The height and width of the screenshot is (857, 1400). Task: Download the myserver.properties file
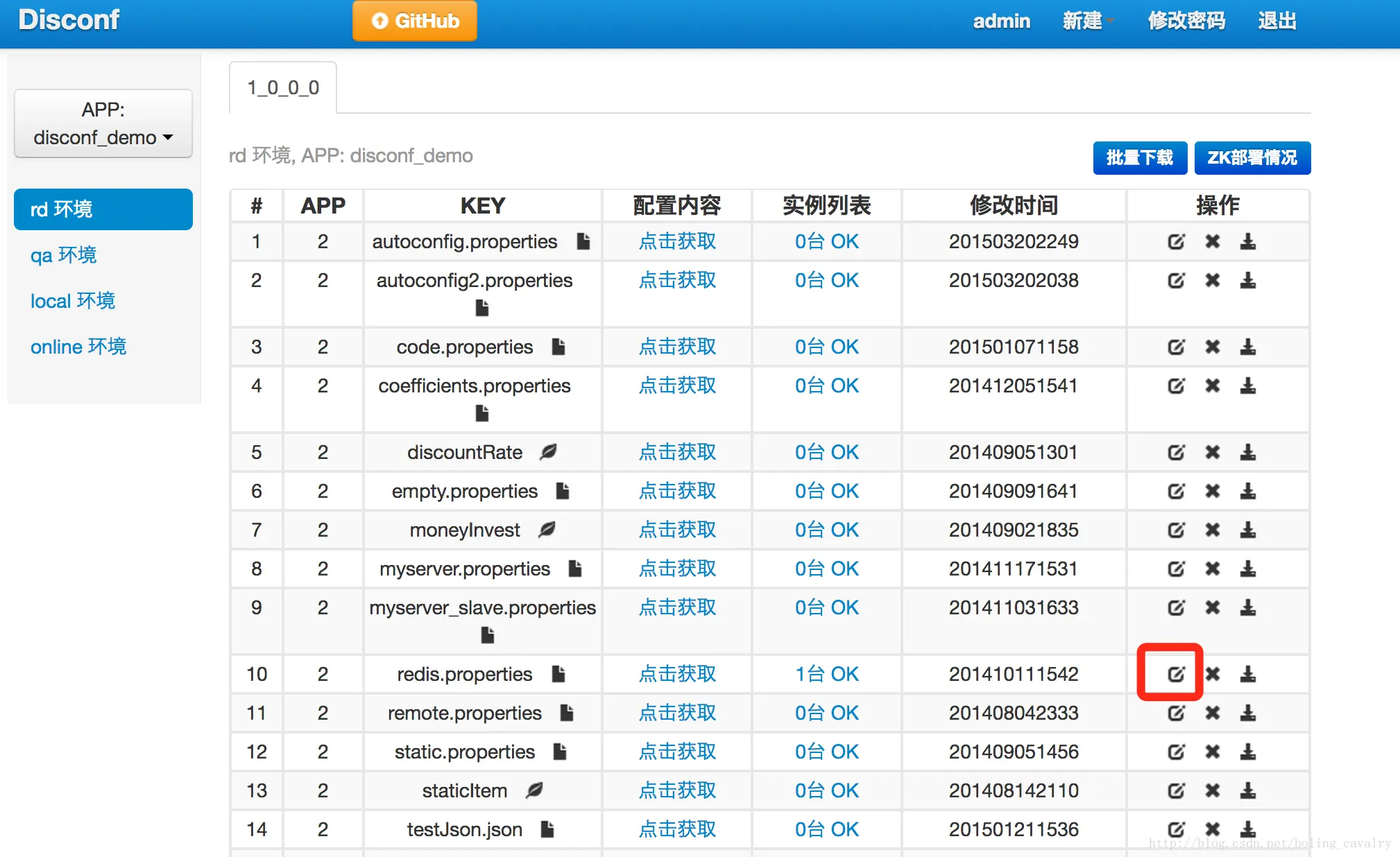click(1248, 569)
